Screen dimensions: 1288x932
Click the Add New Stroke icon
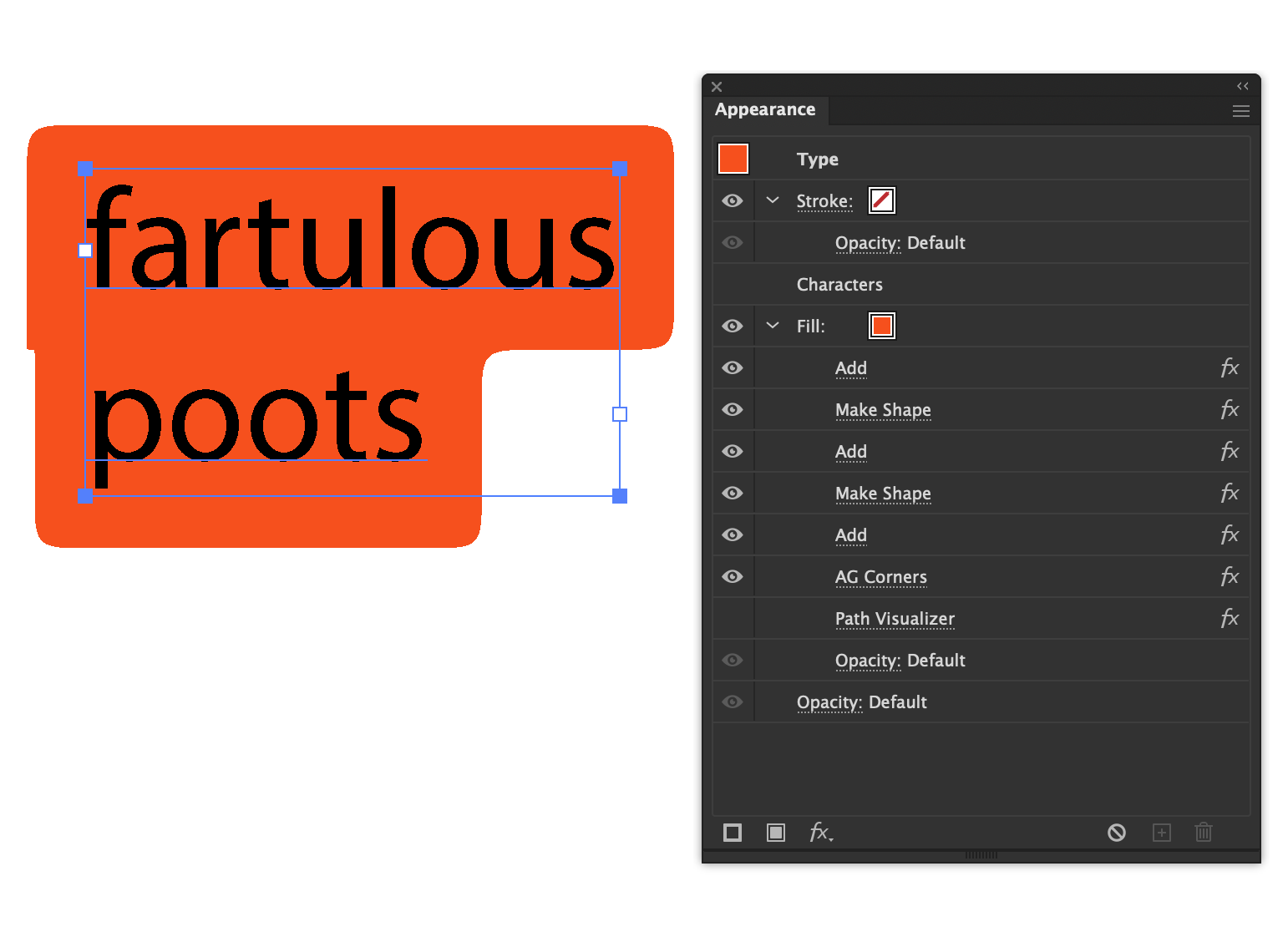(733, 833)
